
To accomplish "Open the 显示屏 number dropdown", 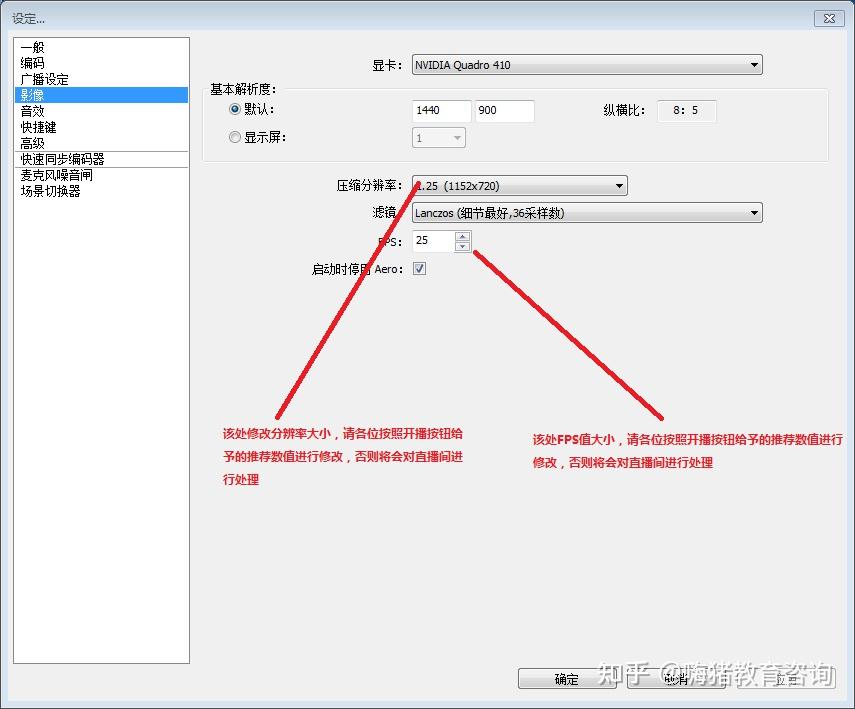I will click(x=439, y=138).
